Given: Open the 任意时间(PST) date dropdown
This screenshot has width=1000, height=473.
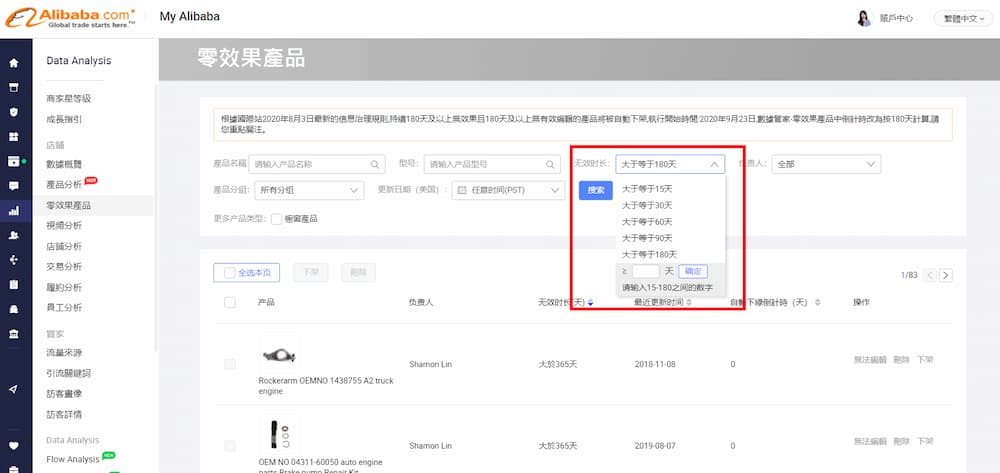Looking at the screenshot, I should (x=508, y=190).
